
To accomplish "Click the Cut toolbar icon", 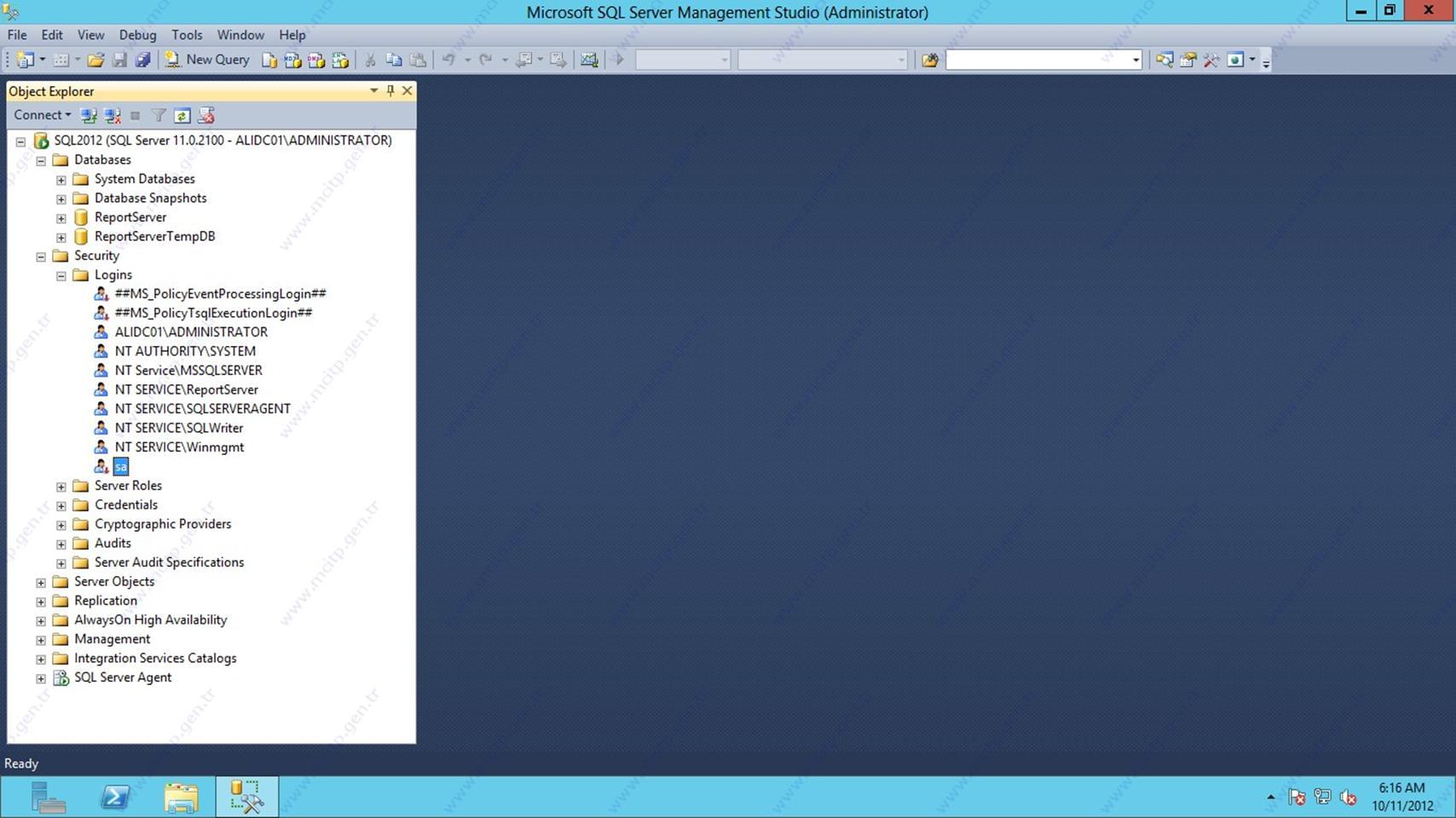I will (x=370, y=60).
